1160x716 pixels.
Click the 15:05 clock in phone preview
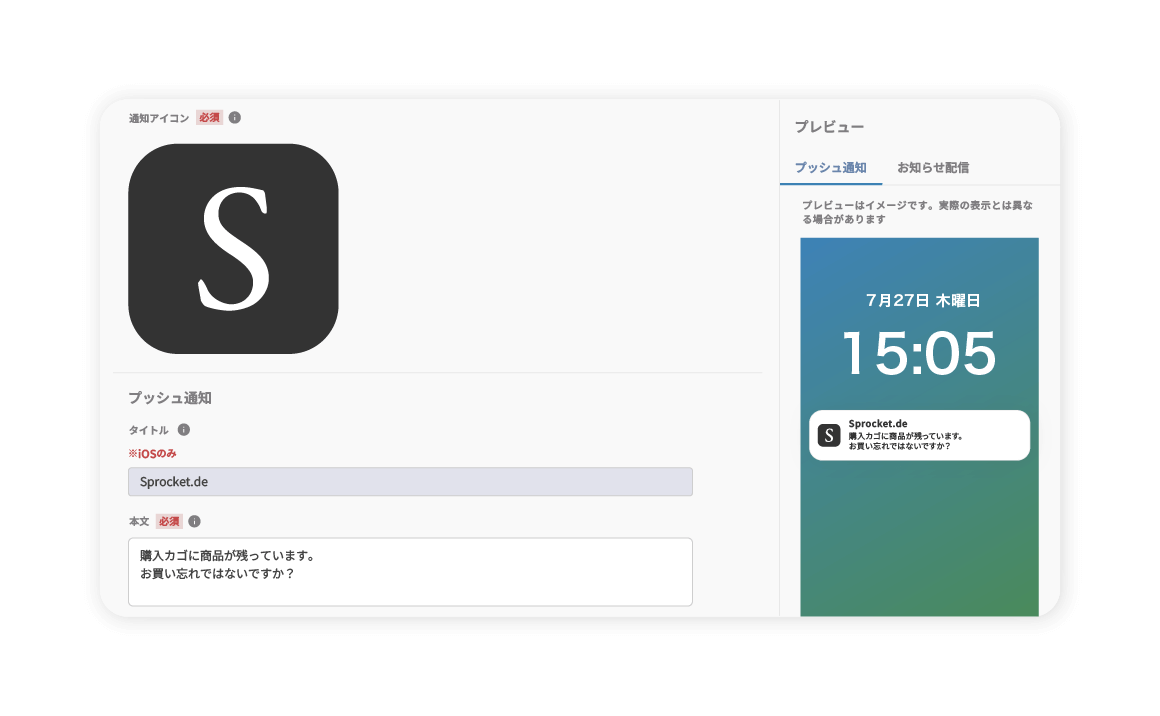click(x=920, y=353)
